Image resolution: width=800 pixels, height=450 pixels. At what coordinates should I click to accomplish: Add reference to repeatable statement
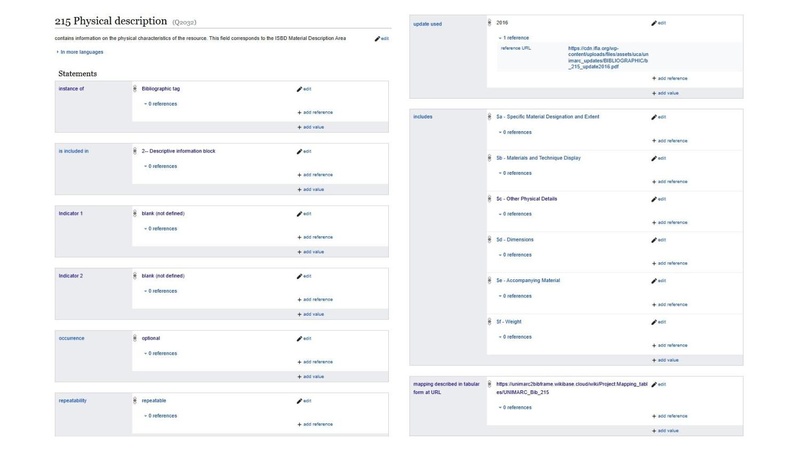(315, 424)
